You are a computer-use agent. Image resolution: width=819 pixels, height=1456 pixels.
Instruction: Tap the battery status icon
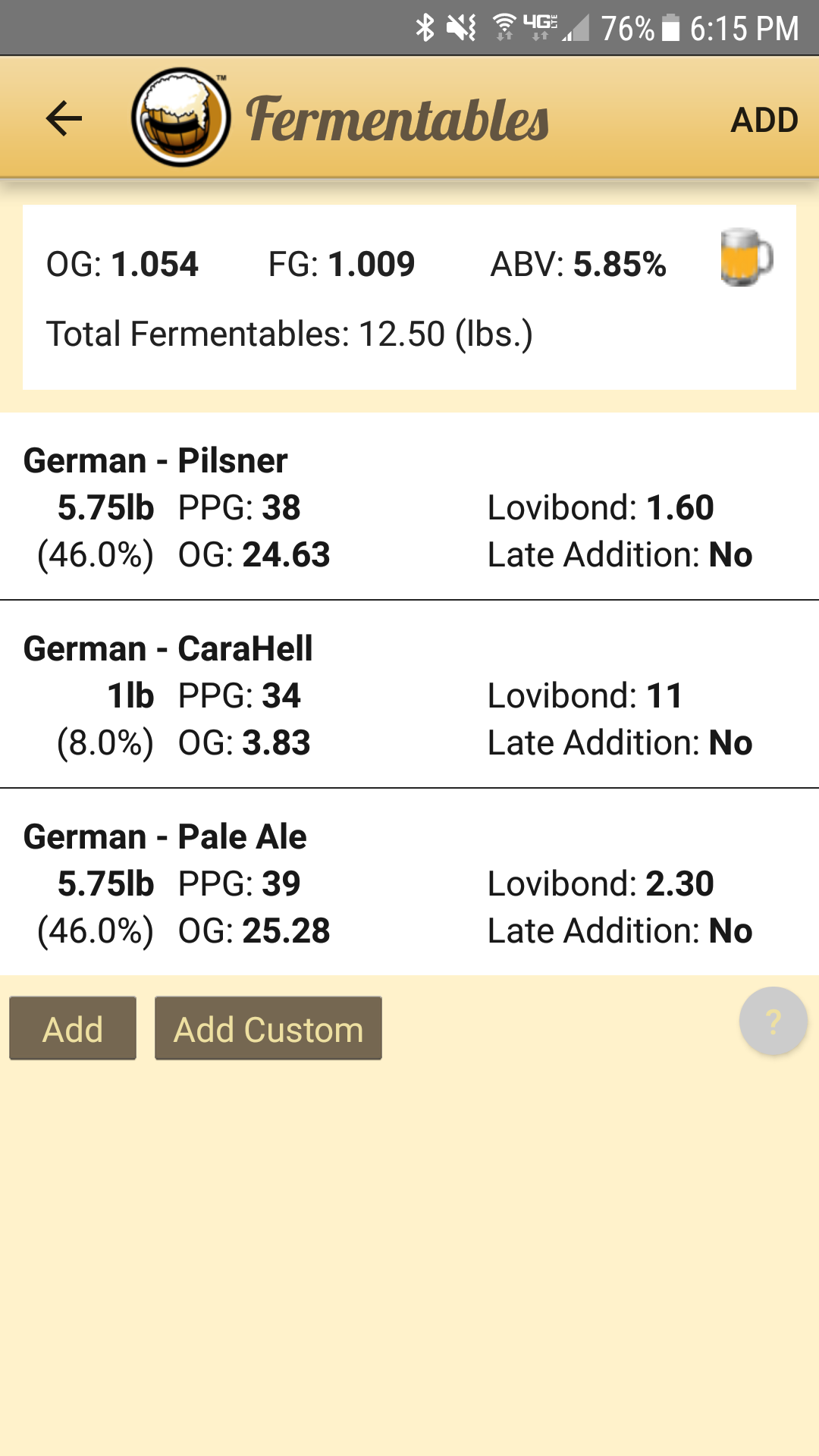click(671, 29)
